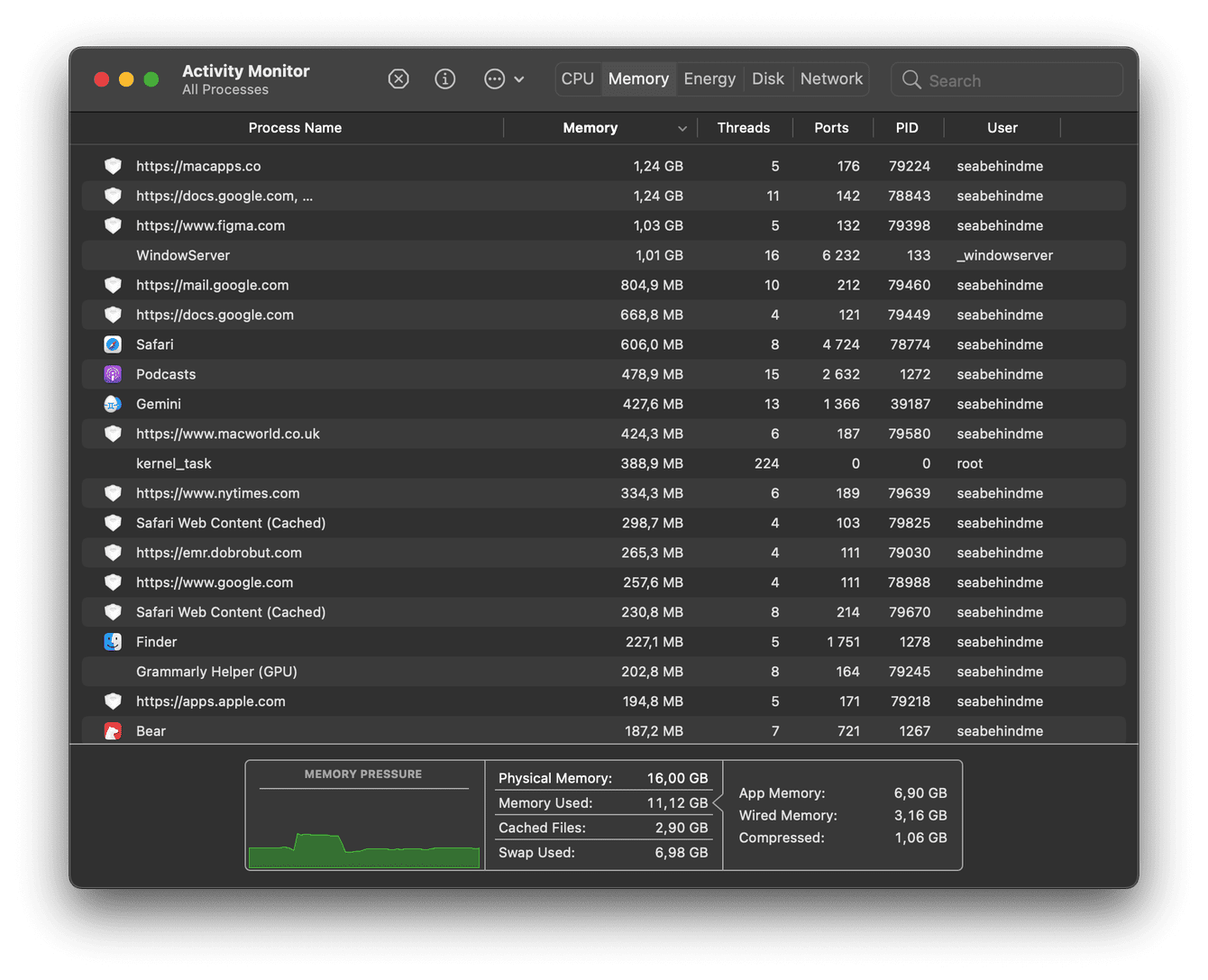Click the _windowserver user cell

click(x=1005, y=255)
